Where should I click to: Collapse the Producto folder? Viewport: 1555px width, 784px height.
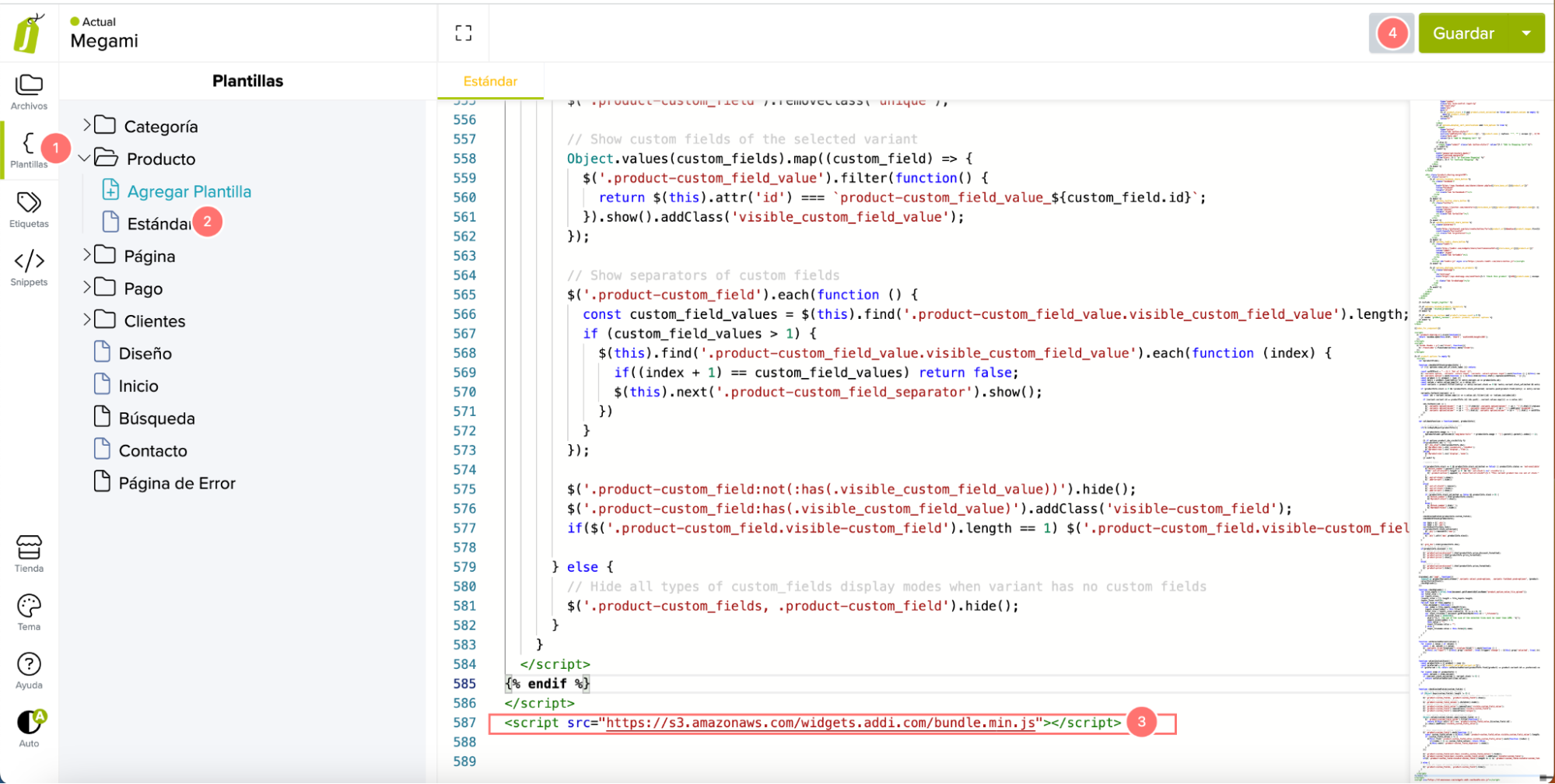click(x=85, y=159)
